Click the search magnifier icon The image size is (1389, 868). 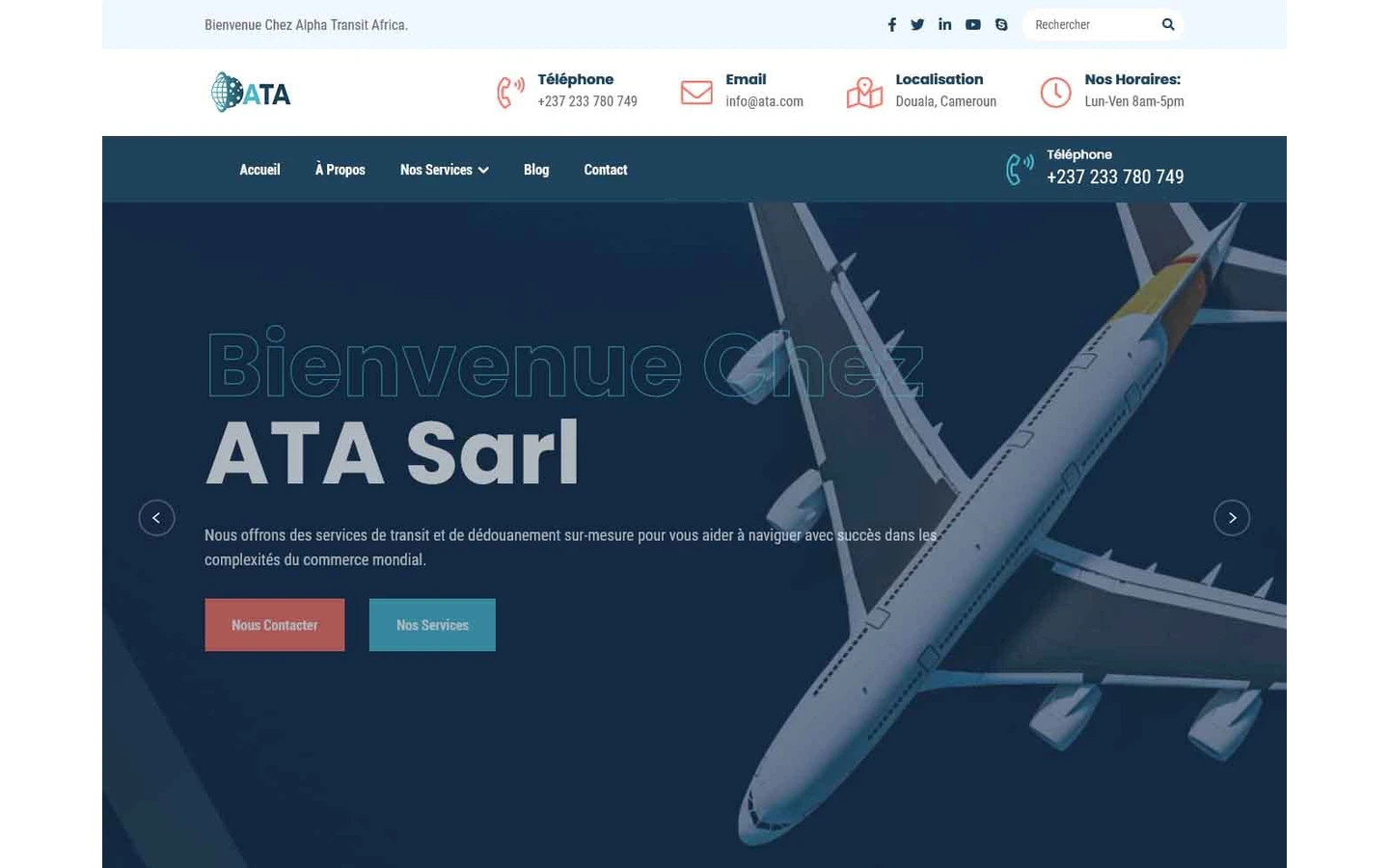(x=1168, y=25)
